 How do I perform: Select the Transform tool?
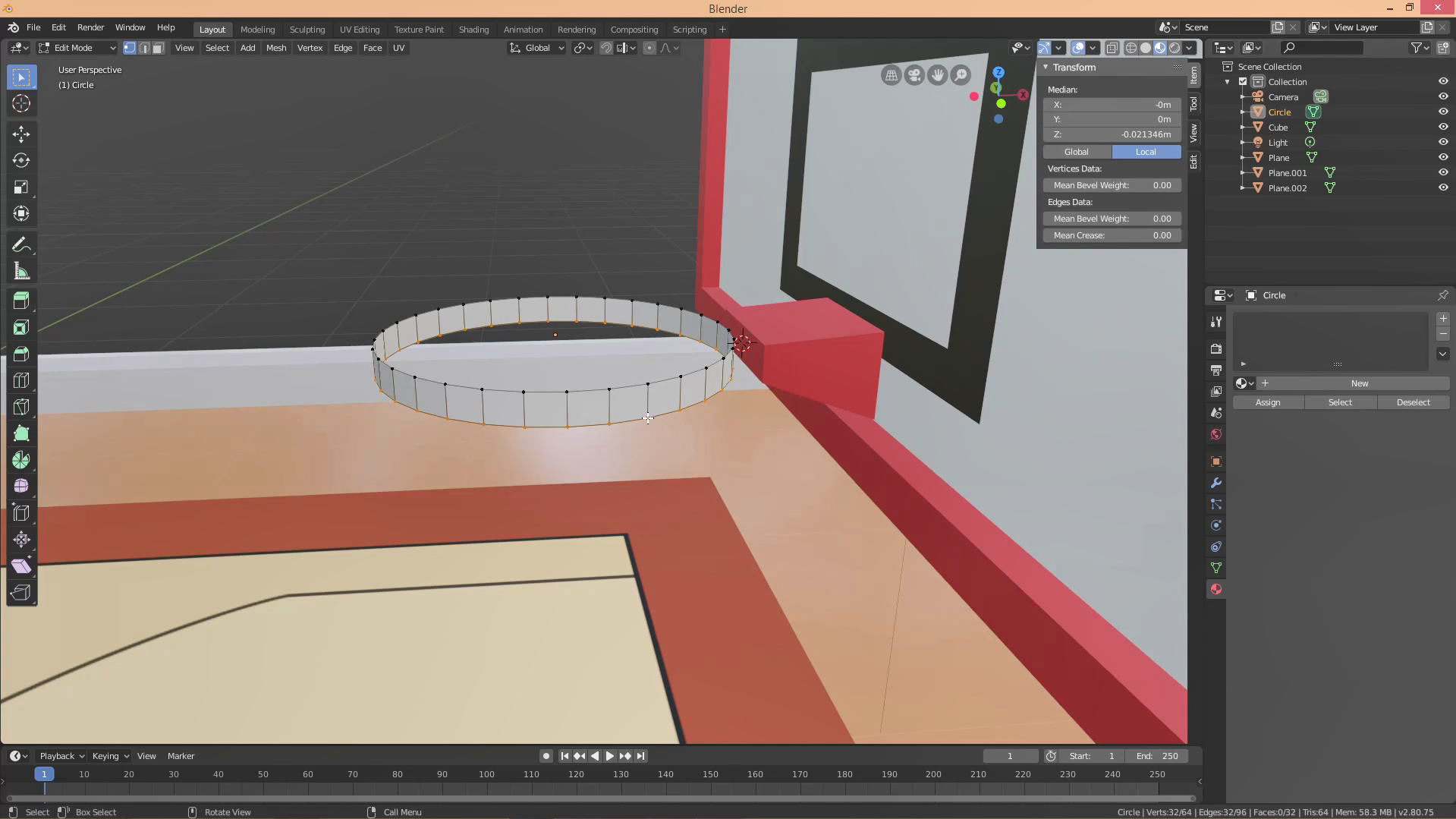21,214
